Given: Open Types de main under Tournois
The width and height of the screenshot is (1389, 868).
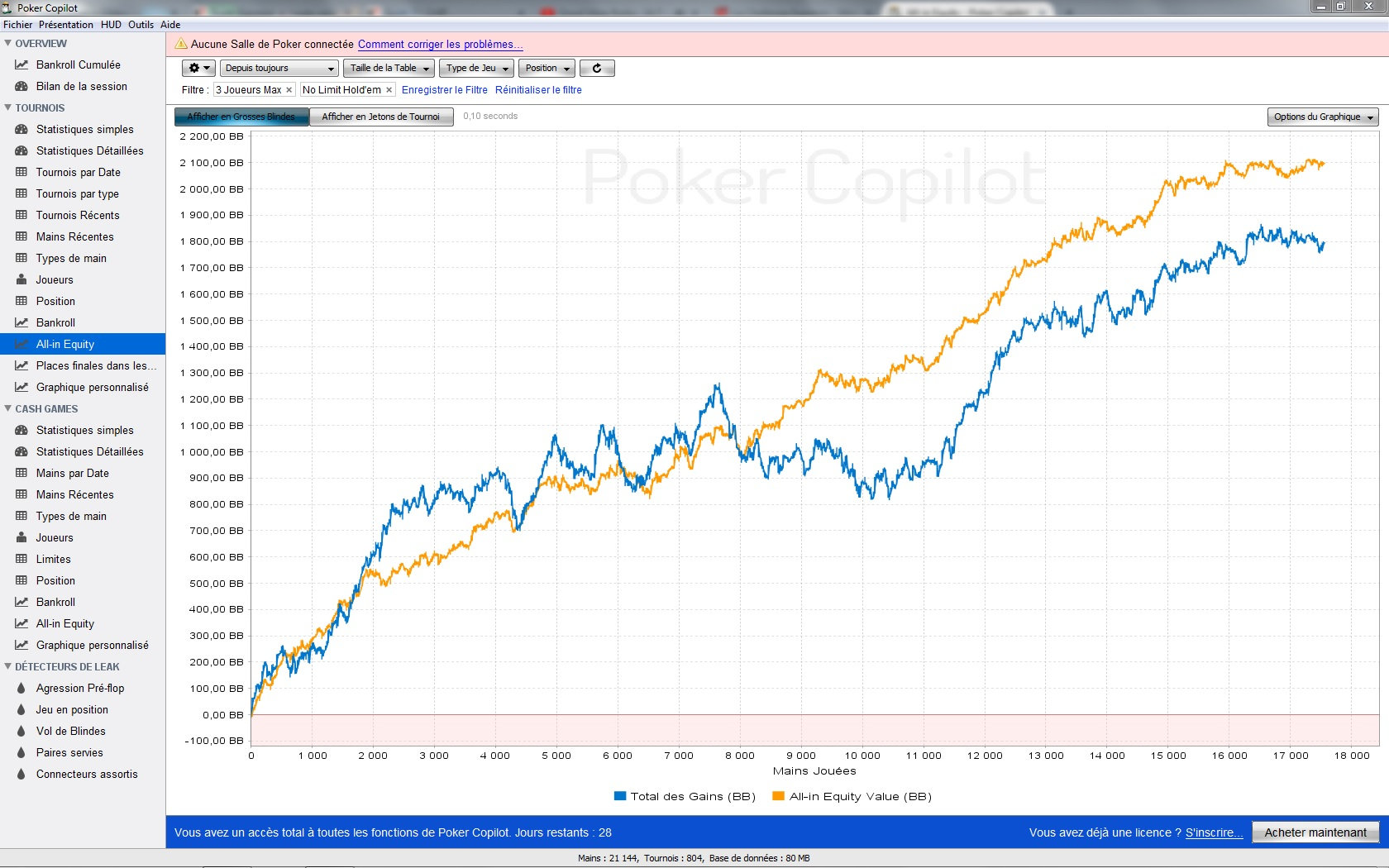Looking at the screenshot, I should click(83, 258).
